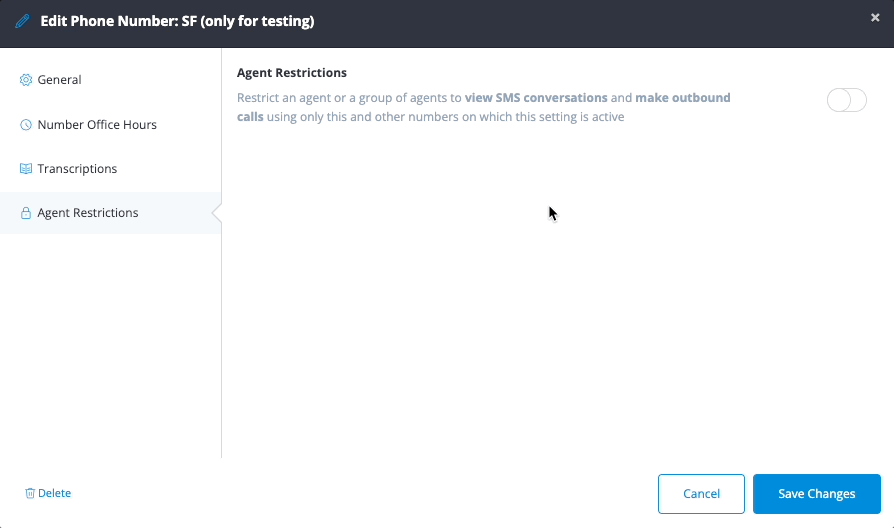Screen dimensions: 894x528
Task: Click the Save Changes button
Action: [816, 494]
